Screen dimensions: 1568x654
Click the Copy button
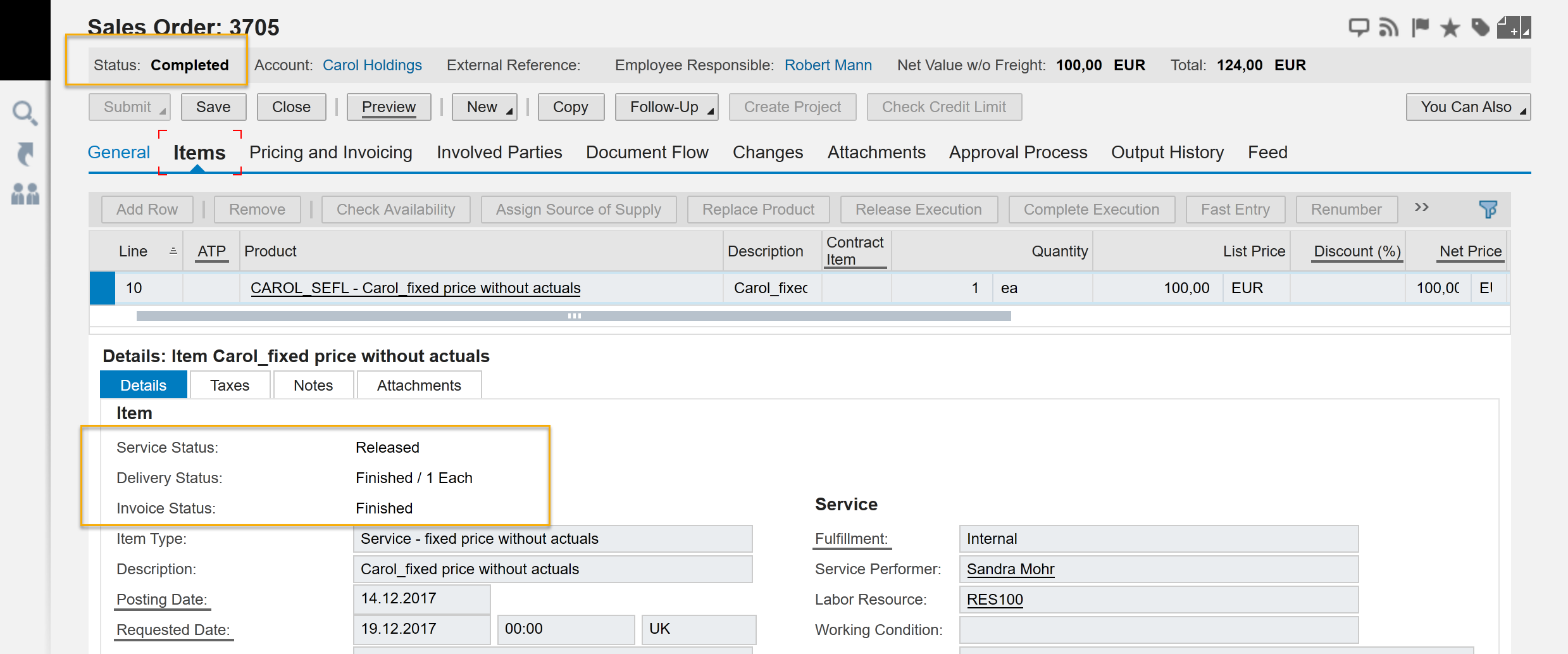(571, 107)
